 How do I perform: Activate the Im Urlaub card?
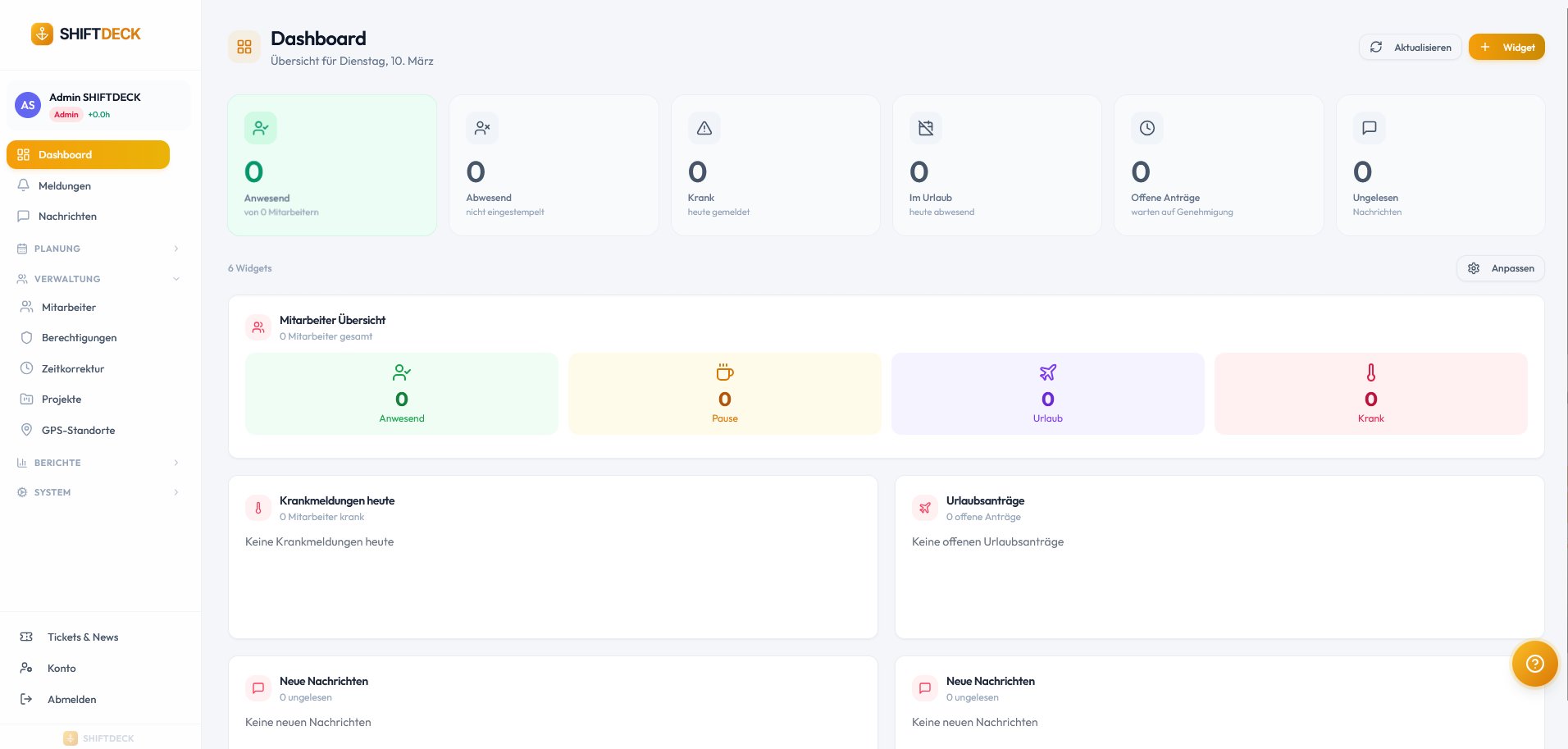(996, 165)
